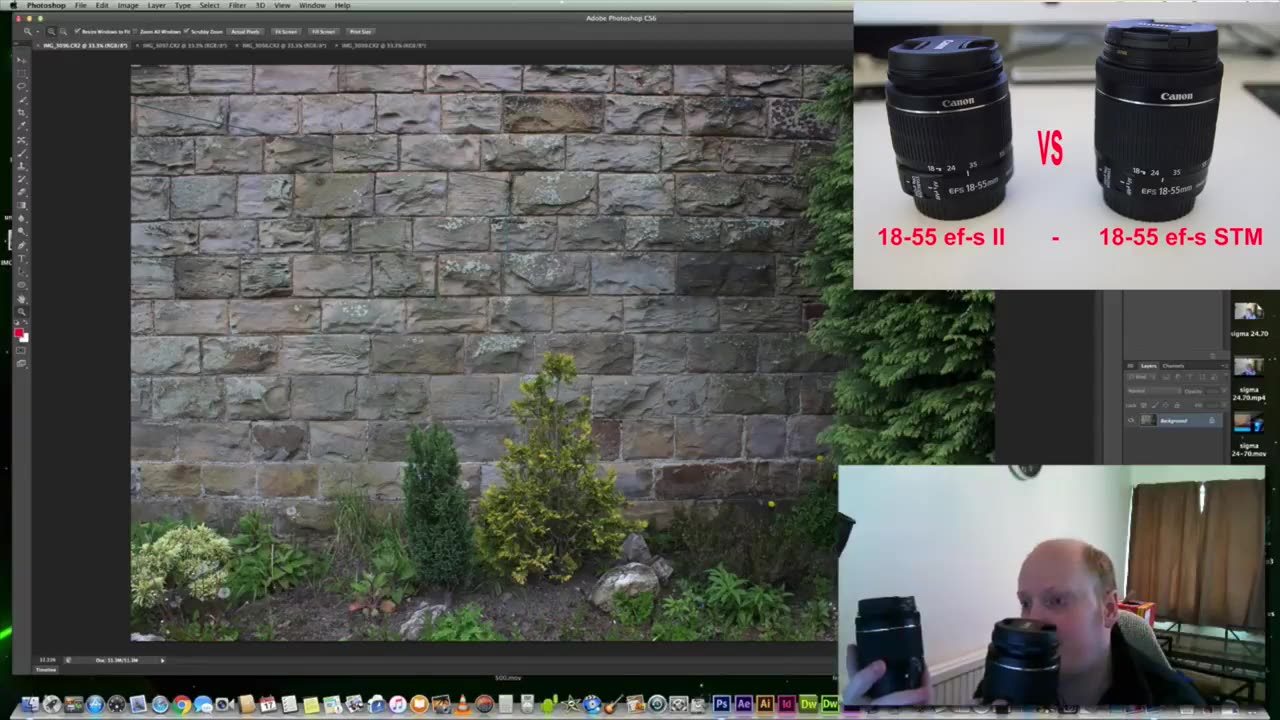Select the Pen tool
The width and height of the screenshot is (1280, 720).
point(21,245)
